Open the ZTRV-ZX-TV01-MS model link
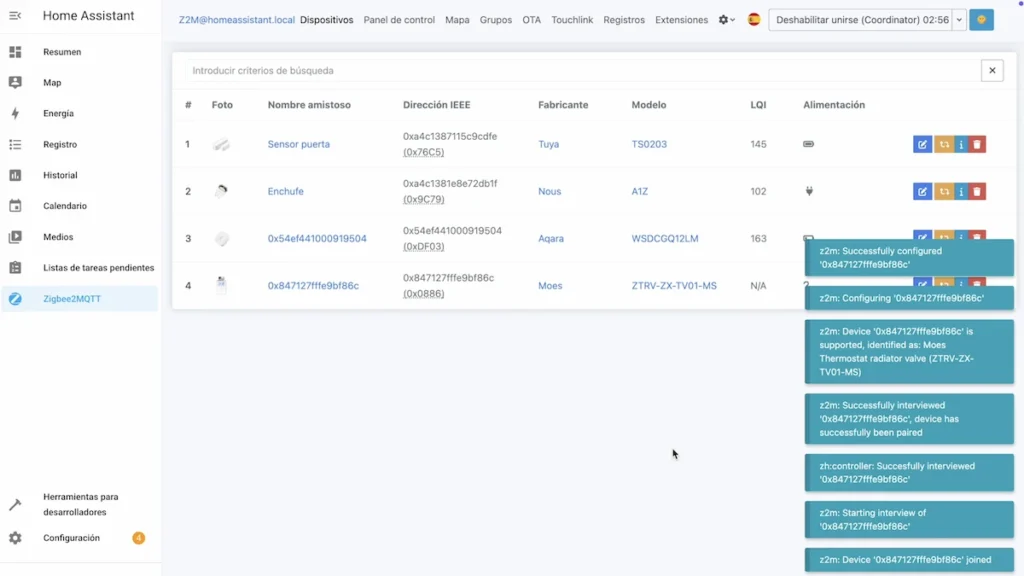The height and width of the screenshot is (576, 1024). click(674, 285)
